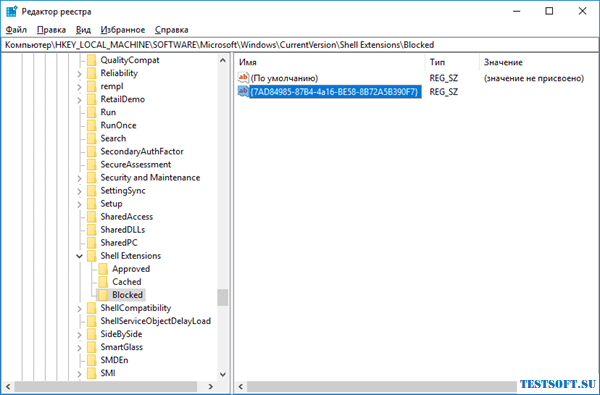600x395 pixels.
Task: Click the rempl folder icon
Action: tap(91, 86)
